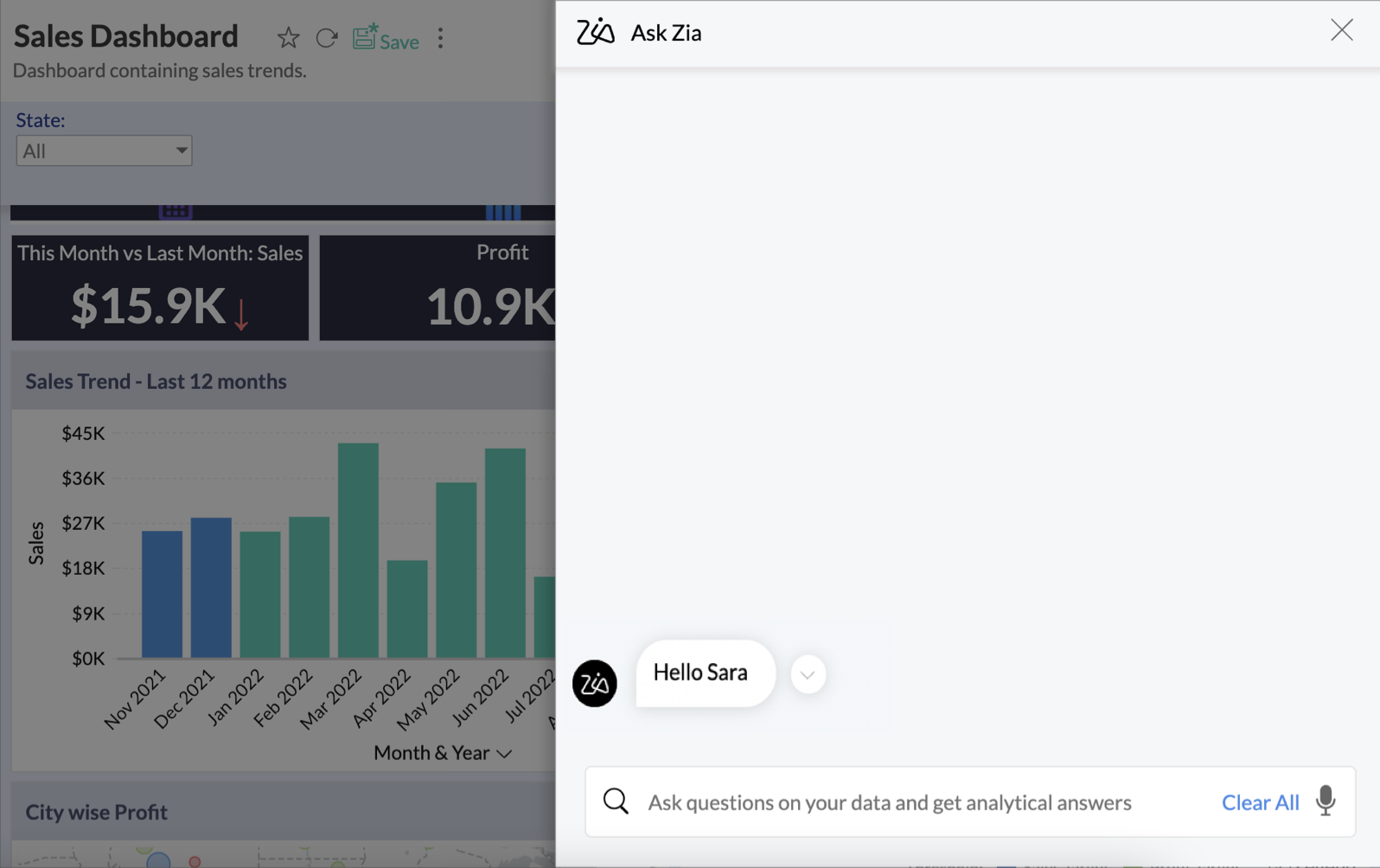Select the City wise Profit panel header
This screenshot has width=1380, height=868.
(96, 812)
